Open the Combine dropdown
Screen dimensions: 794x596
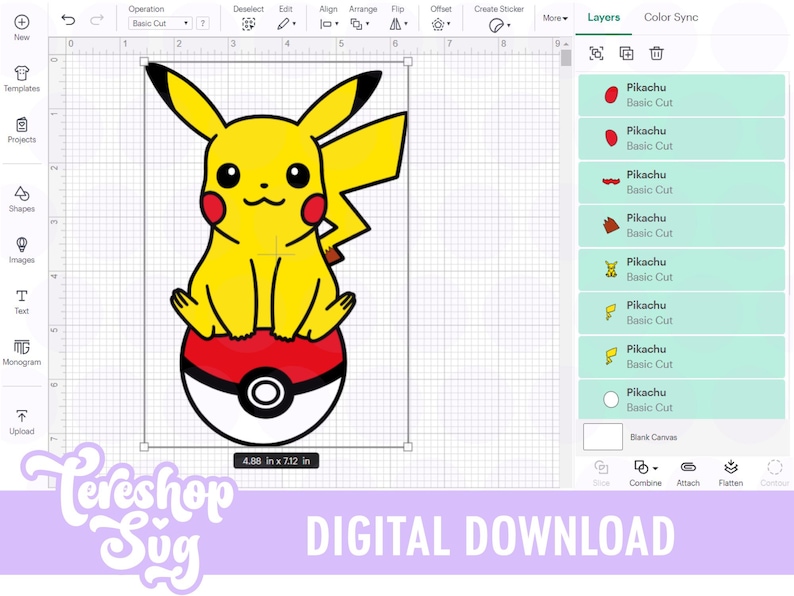tap(645, 473)
